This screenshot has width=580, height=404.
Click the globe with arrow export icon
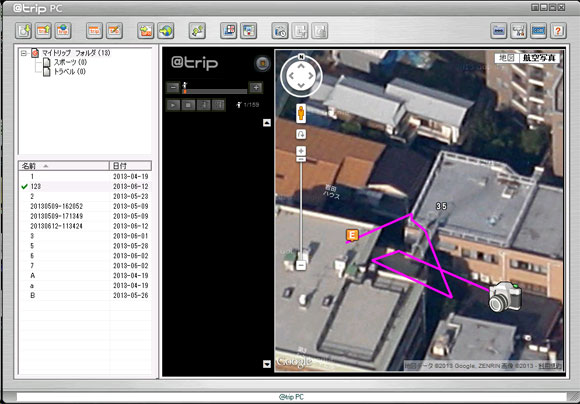coord(165,31)
